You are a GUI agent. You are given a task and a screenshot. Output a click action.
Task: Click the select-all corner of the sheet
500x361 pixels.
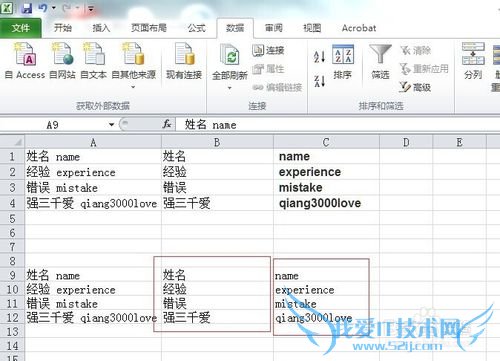[x=12, y=142]
